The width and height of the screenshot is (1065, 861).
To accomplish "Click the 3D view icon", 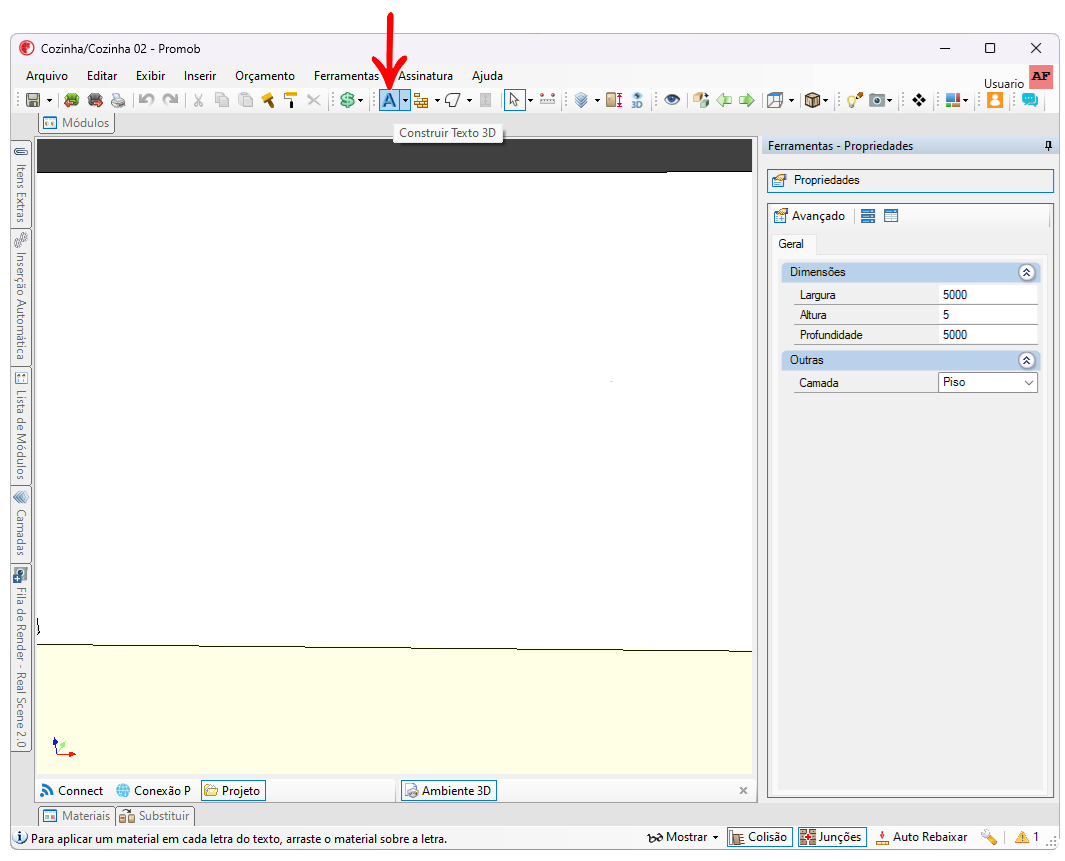I will (x=636, y=100).
